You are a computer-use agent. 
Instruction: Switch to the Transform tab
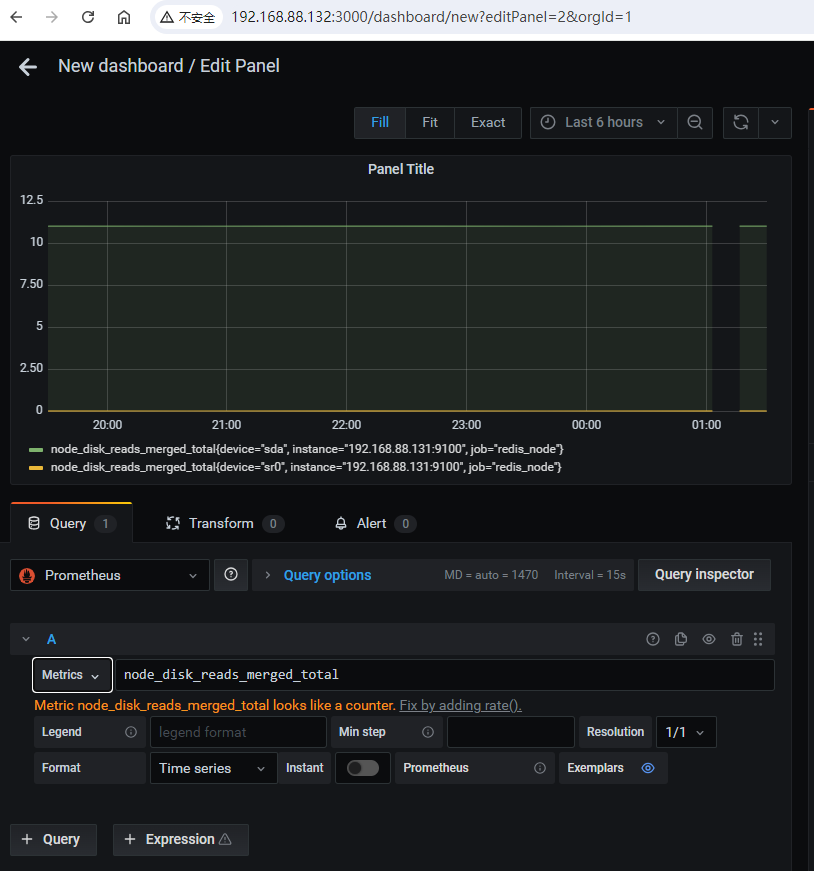(222, 523)
